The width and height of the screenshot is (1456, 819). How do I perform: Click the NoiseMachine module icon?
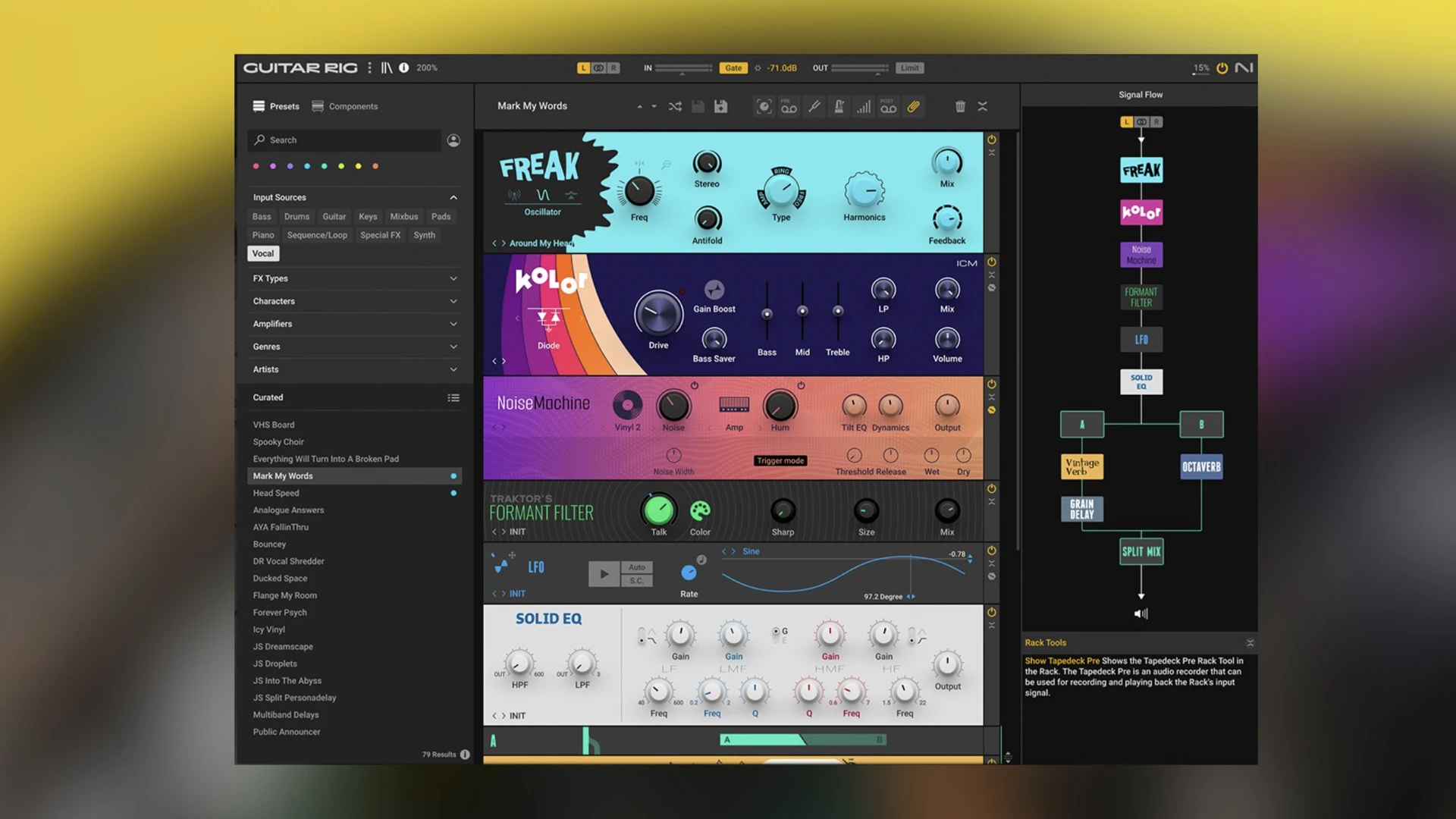(1140, 254)
